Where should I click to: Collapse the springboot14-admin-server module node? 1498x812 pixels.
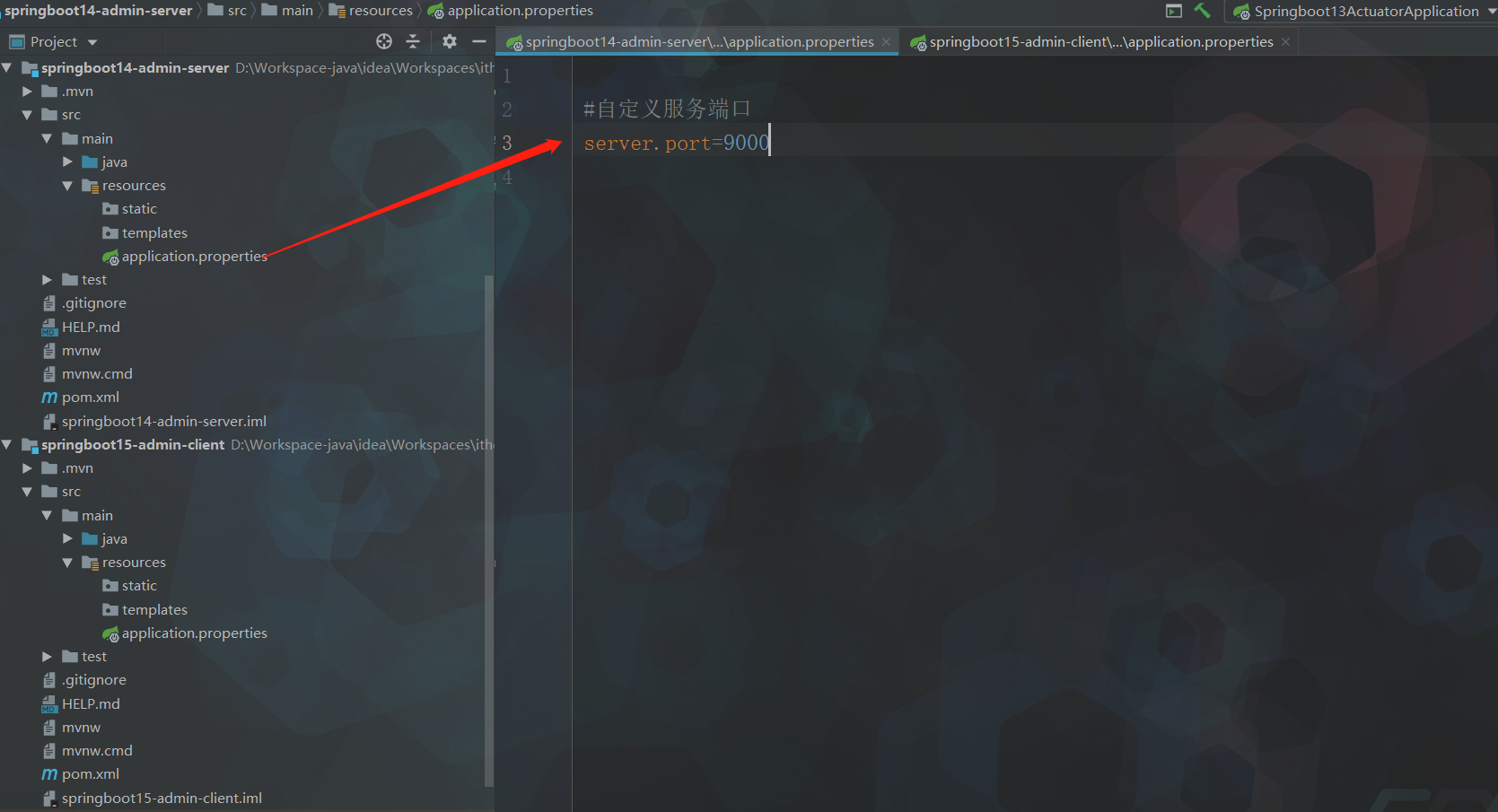[x=7, y=67]
